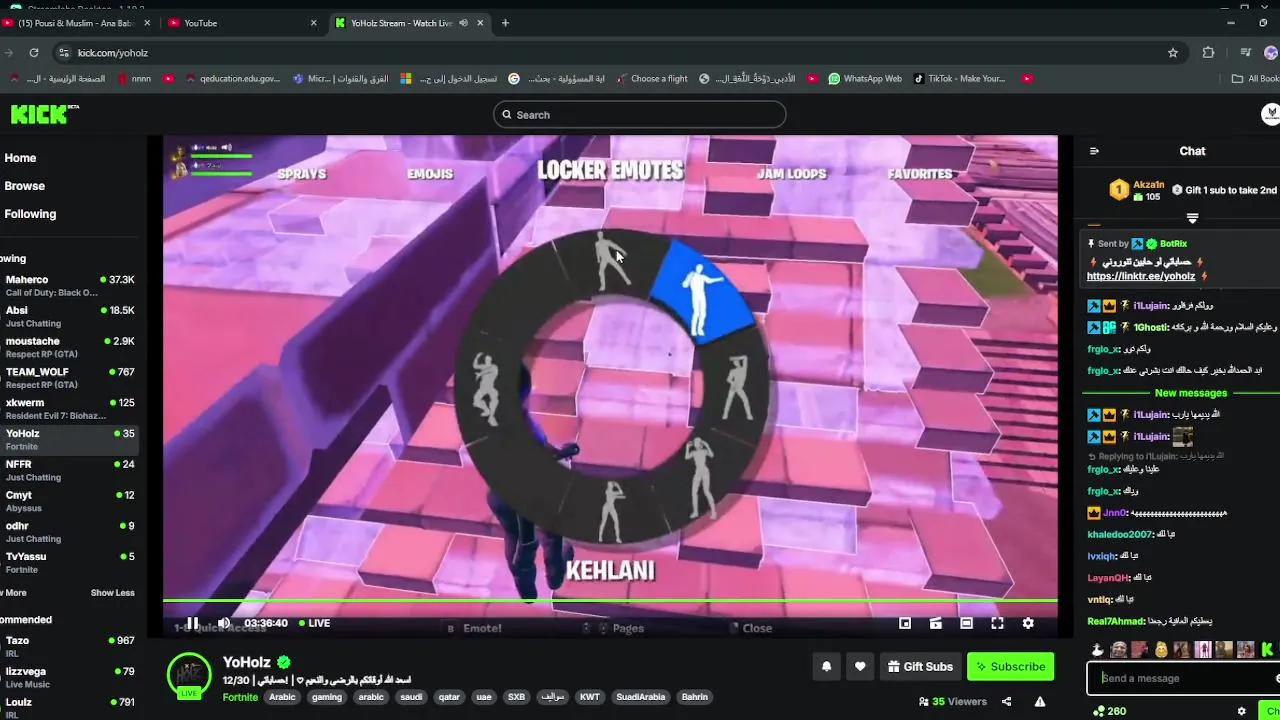Open a new browser tab
This screenshot has width=1280, height=720.
(505, 23)
